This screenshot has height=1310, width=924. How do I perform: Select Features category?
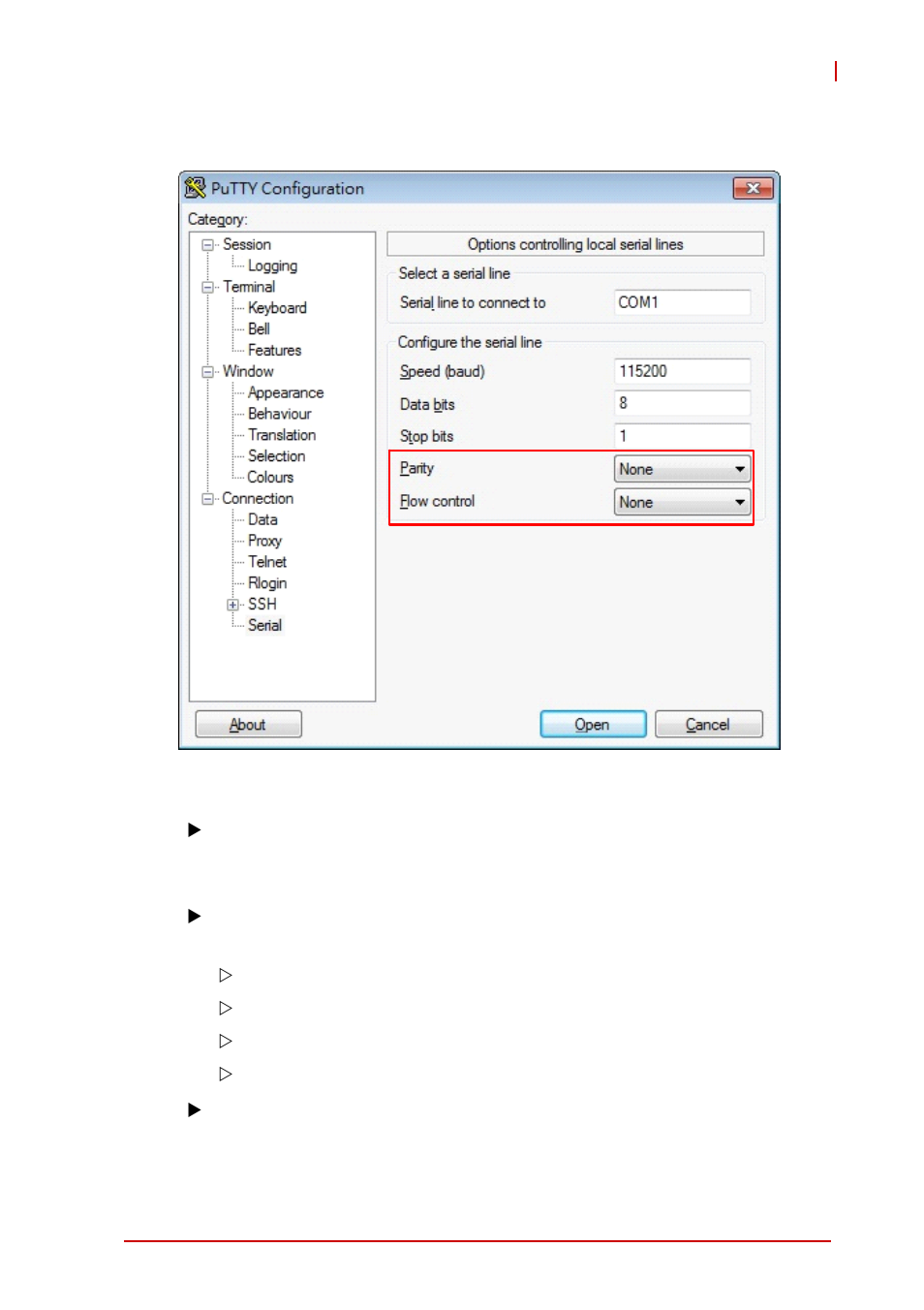click(274, 351)
